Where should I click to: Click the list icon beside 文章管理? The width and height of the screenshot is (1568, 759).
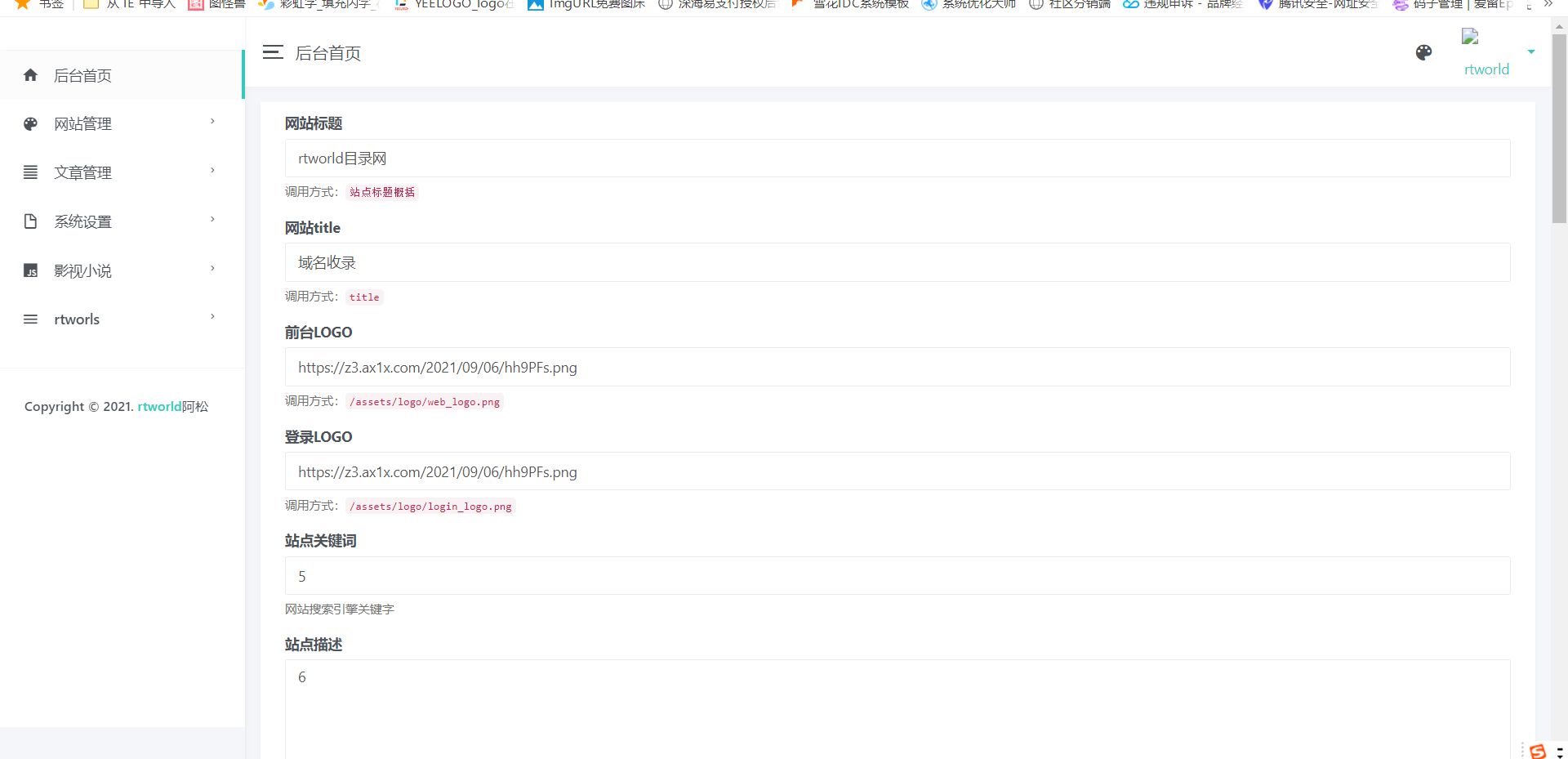point(31,172)
